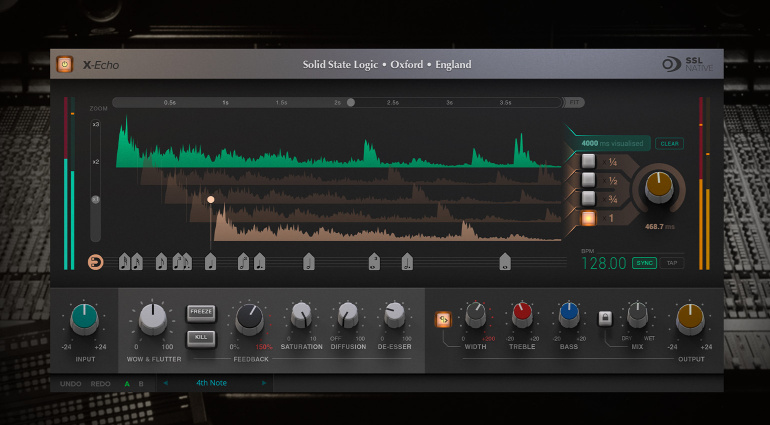
Task: Click the blue BASS knob
Action: tap(569, 315)
